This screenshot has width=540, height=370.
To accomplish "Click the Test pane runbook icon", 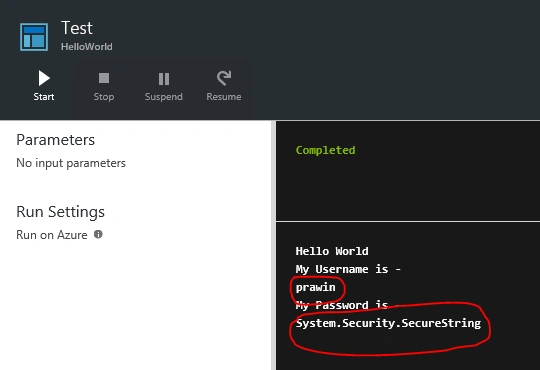I will [34, 37].
